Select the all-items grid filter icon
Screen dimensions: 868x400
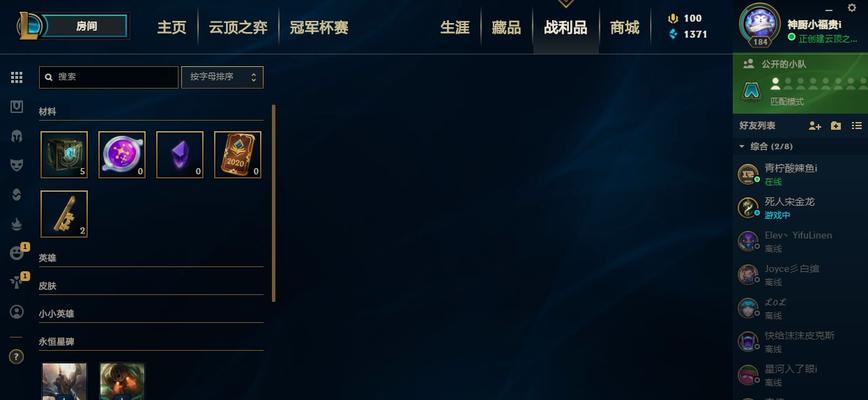point(17,77)
